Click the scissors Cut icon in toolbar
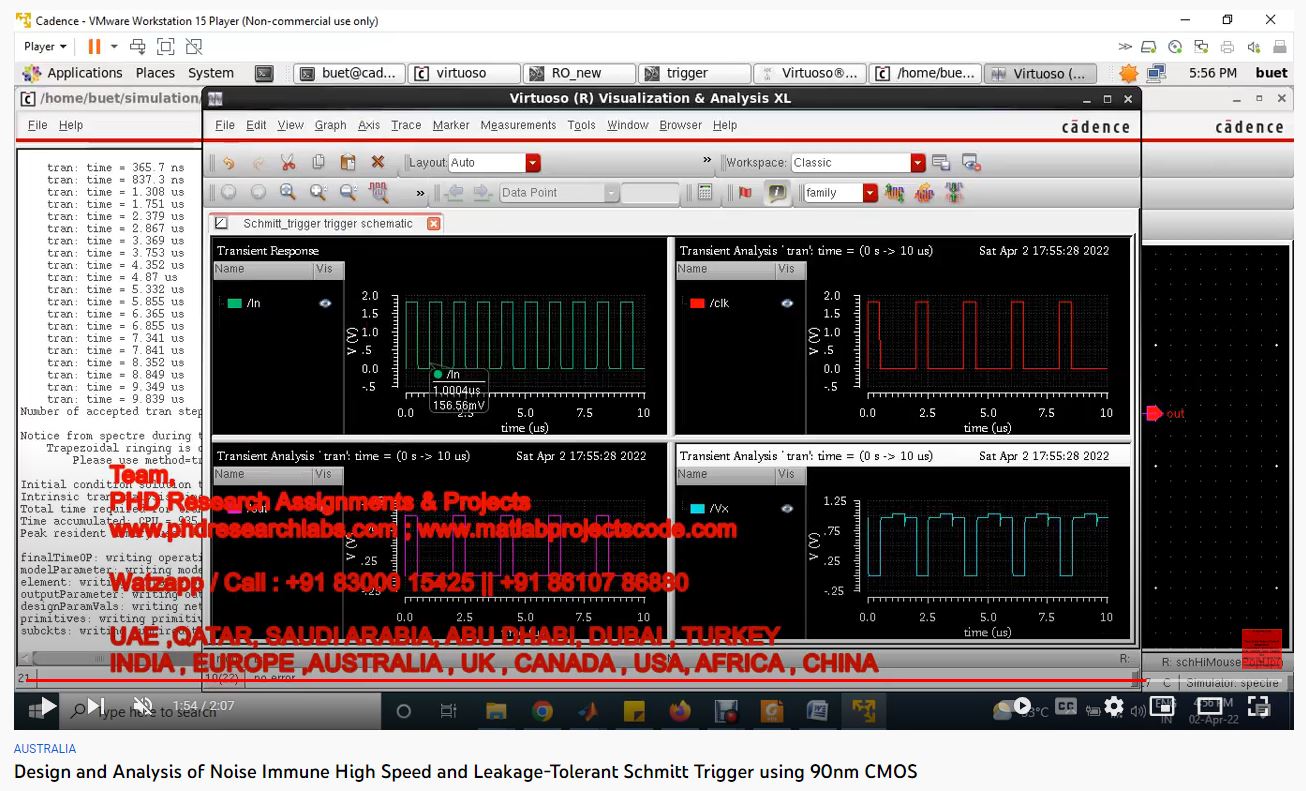 coord(288,163)
